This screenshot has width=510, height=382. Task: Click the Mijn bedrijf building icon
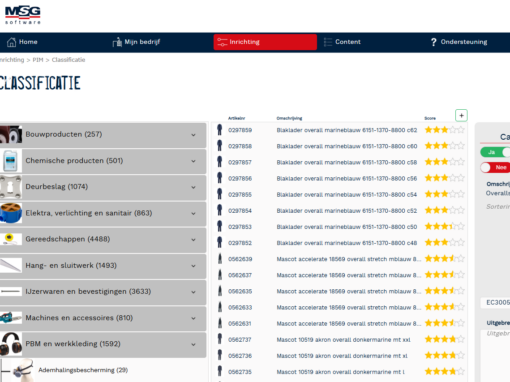pos(117,42)
